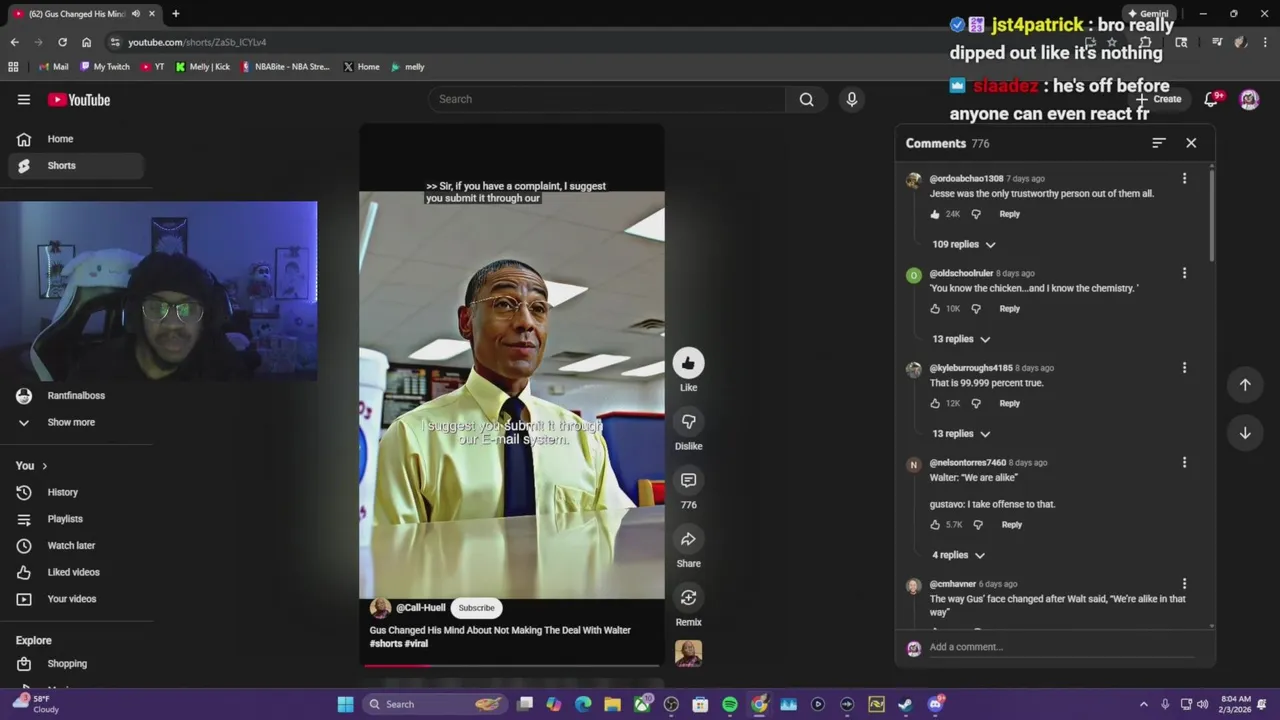The image size is (1280, 720).
Task: Open account avatar menu
Action: (1249, 99)
